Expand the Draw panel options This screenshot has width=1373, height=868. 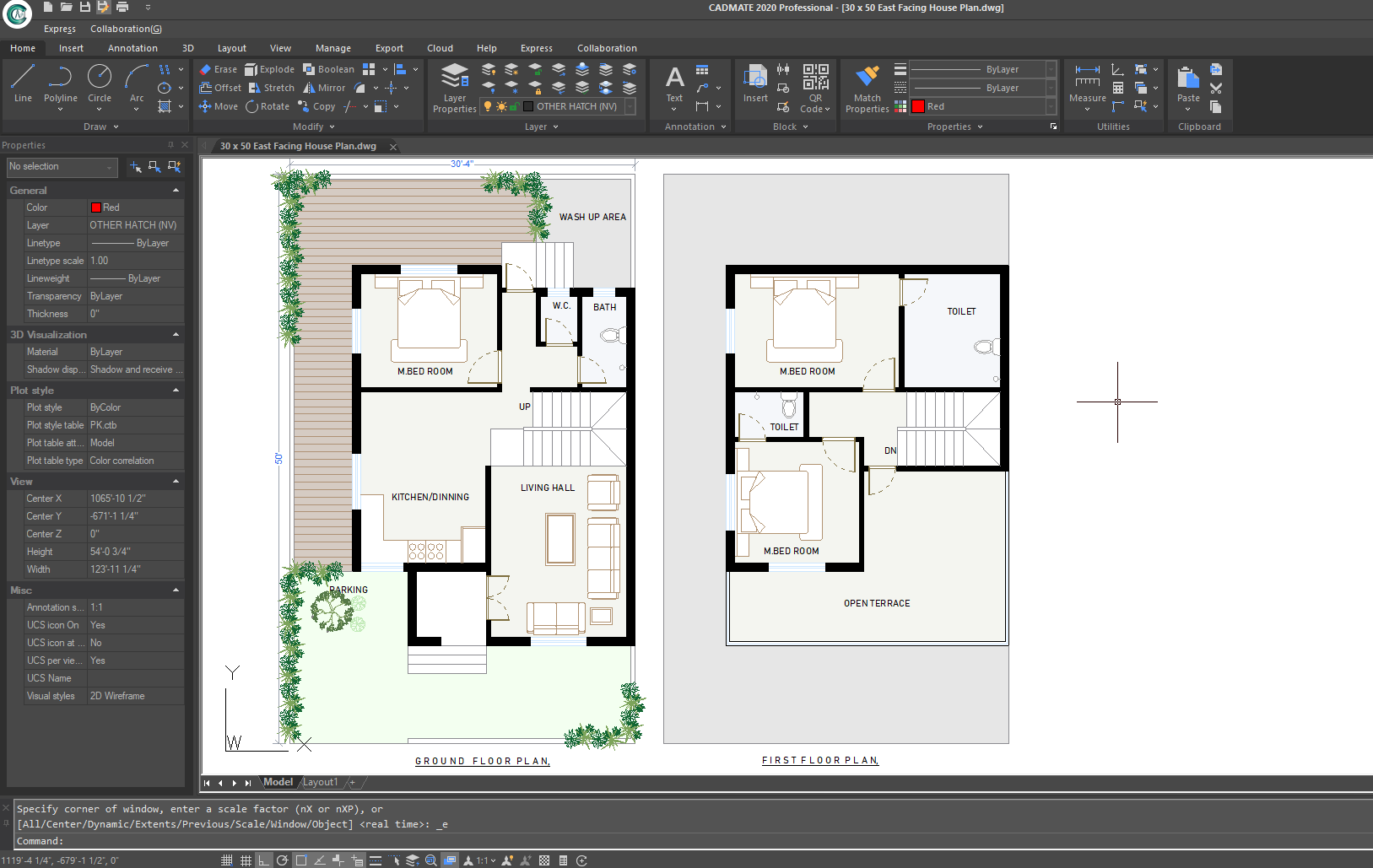click(x=101, y=127)
